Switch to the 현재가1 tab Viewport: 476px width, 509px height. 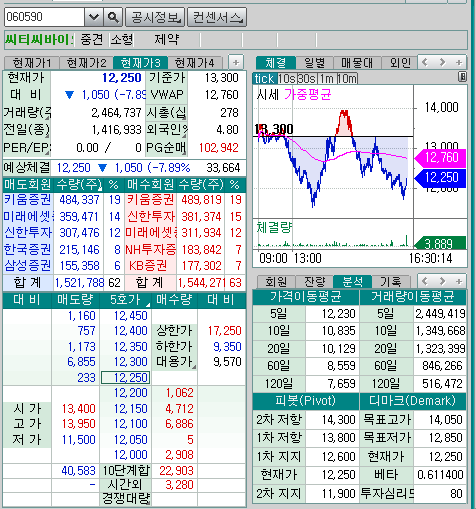(x=32, y=63)
